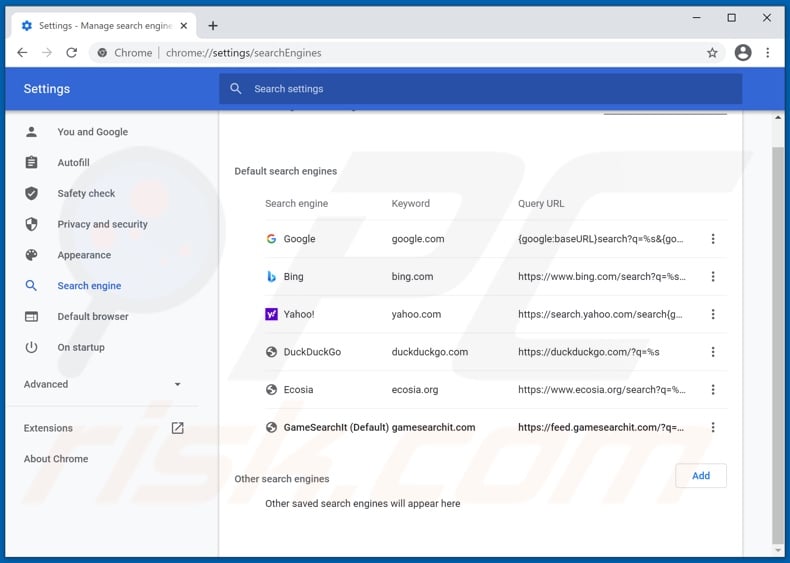Click the browser back arrow
The width and height of the screenshot is (790, 563).
click(x=22, y=53)
